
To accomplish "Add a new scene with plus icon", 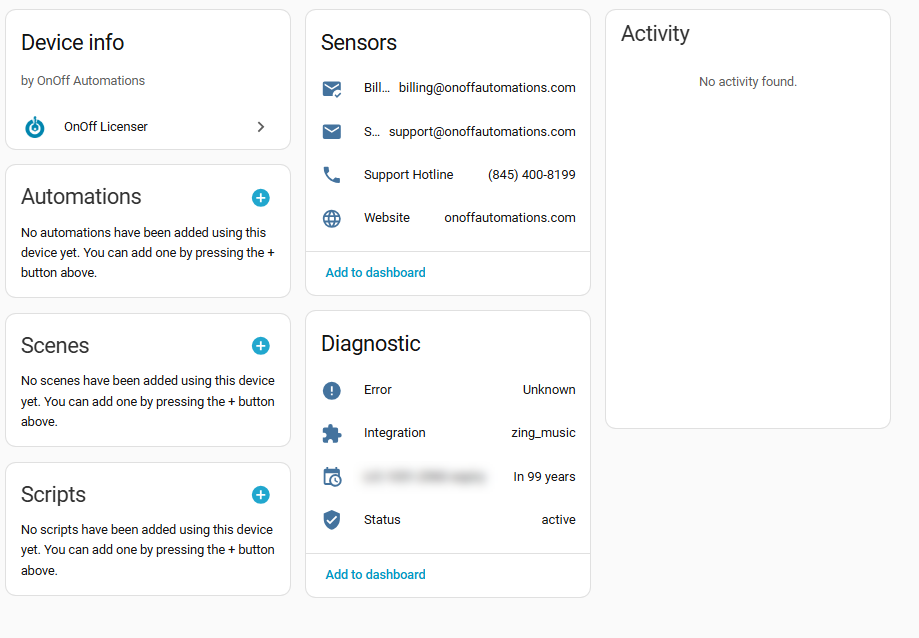I will coord(261,346).
